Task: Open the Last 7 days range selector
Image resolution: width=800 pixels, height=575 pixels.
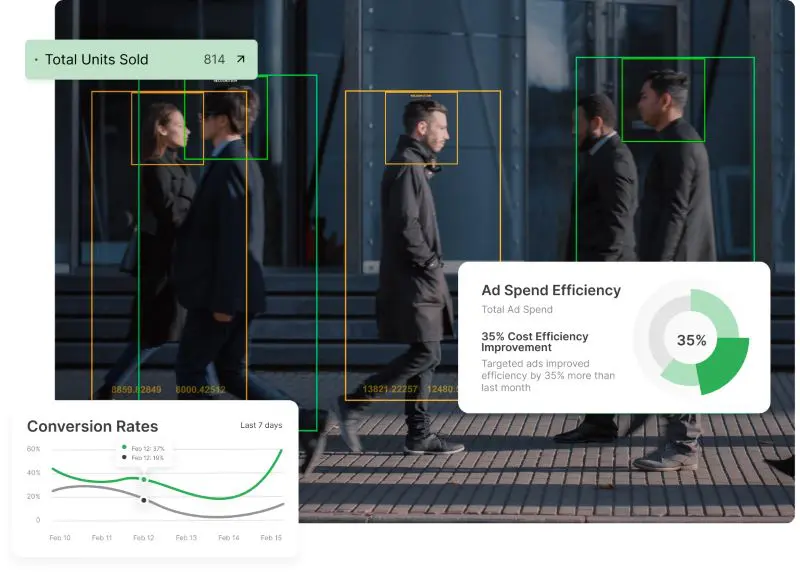Action: pyautogui.click(x=261, y=425)
